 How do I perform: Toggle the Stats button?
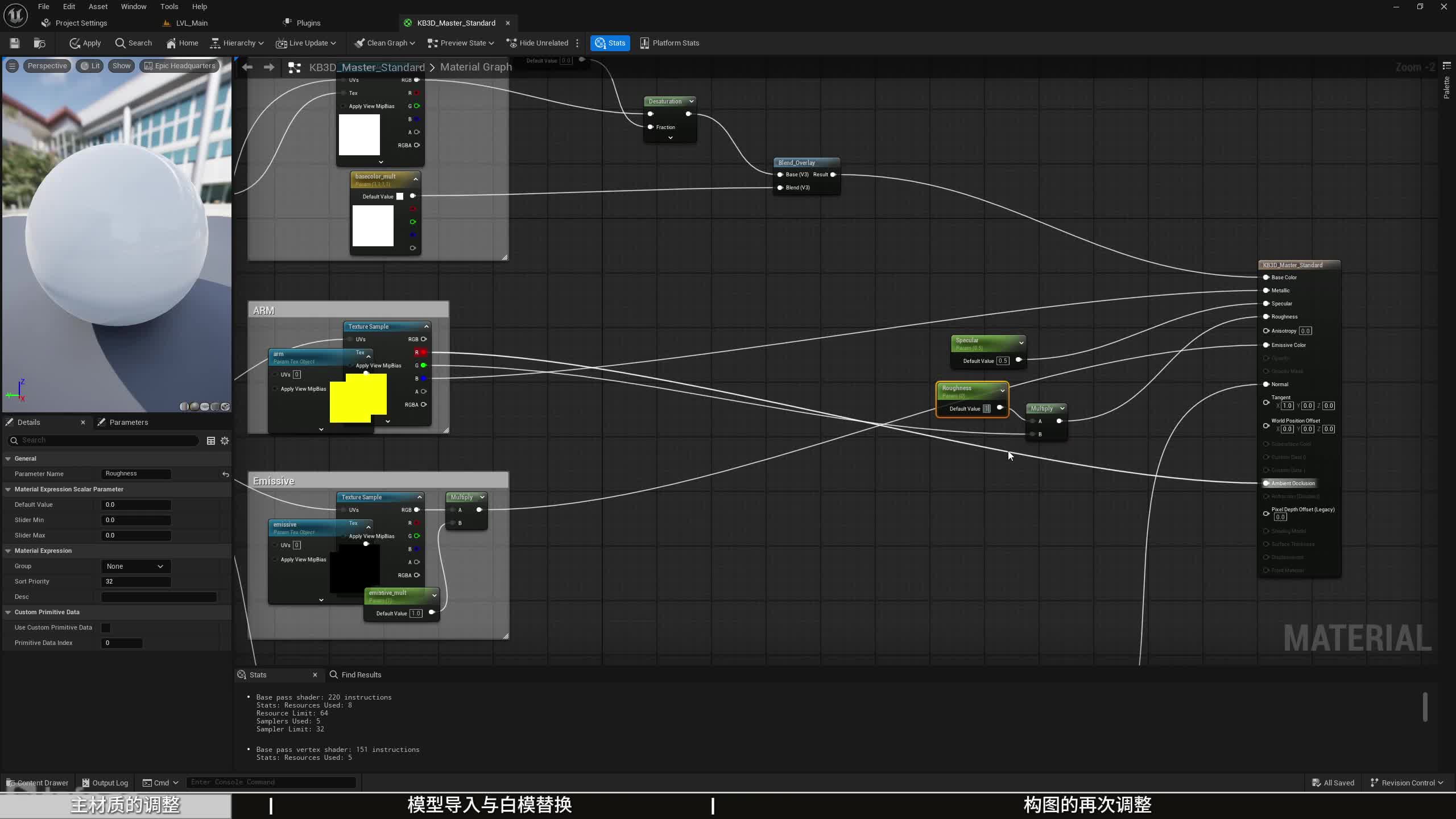610,43
